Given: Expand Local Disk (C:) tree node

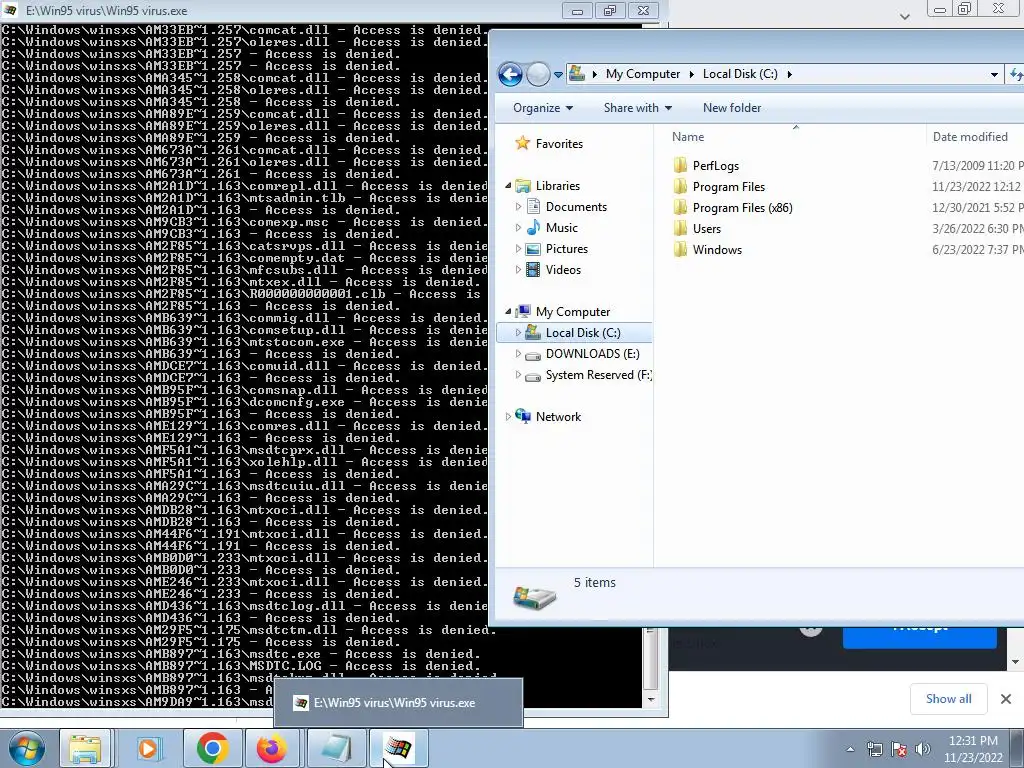Looking at the screenshot, I should coord(518,332).
